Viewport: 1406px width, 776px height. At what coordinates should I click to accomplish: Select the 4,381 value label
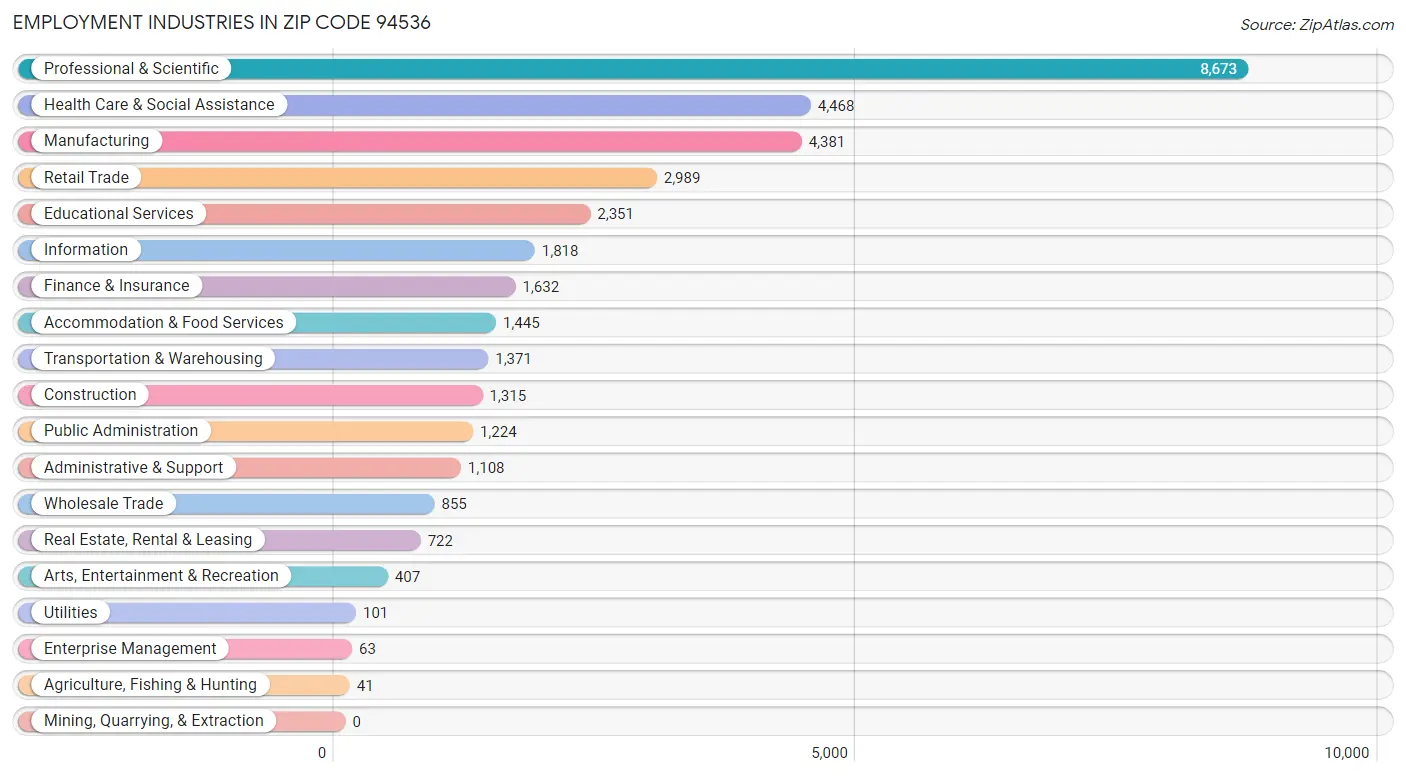[826, 142]
